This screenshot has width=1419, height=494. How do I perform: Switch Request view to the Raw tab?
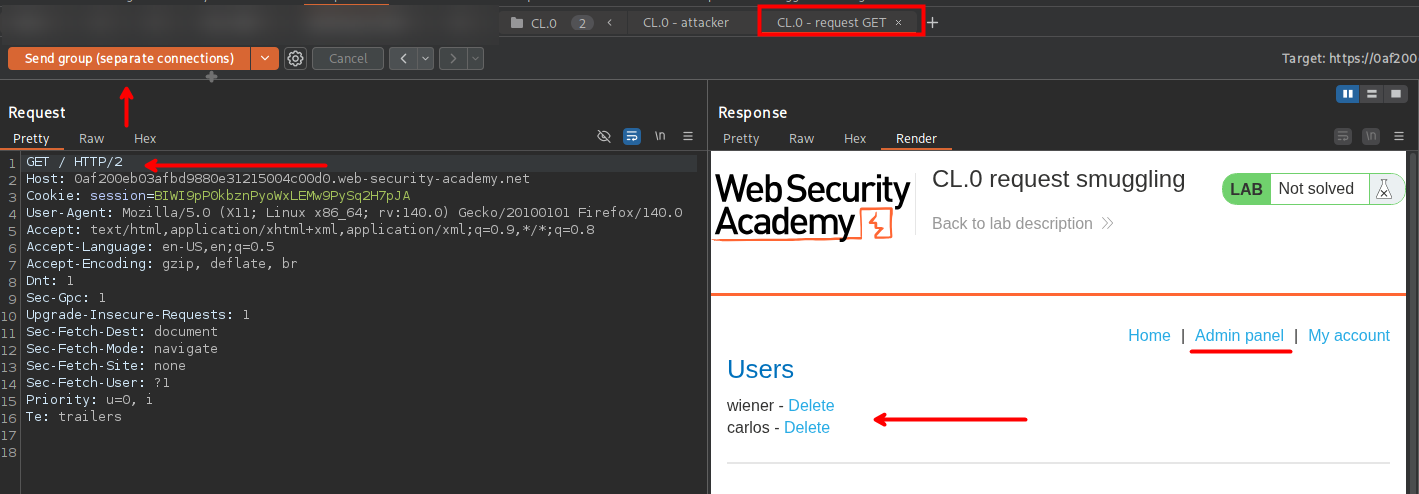pyautogui.click(x=91, y=139)
